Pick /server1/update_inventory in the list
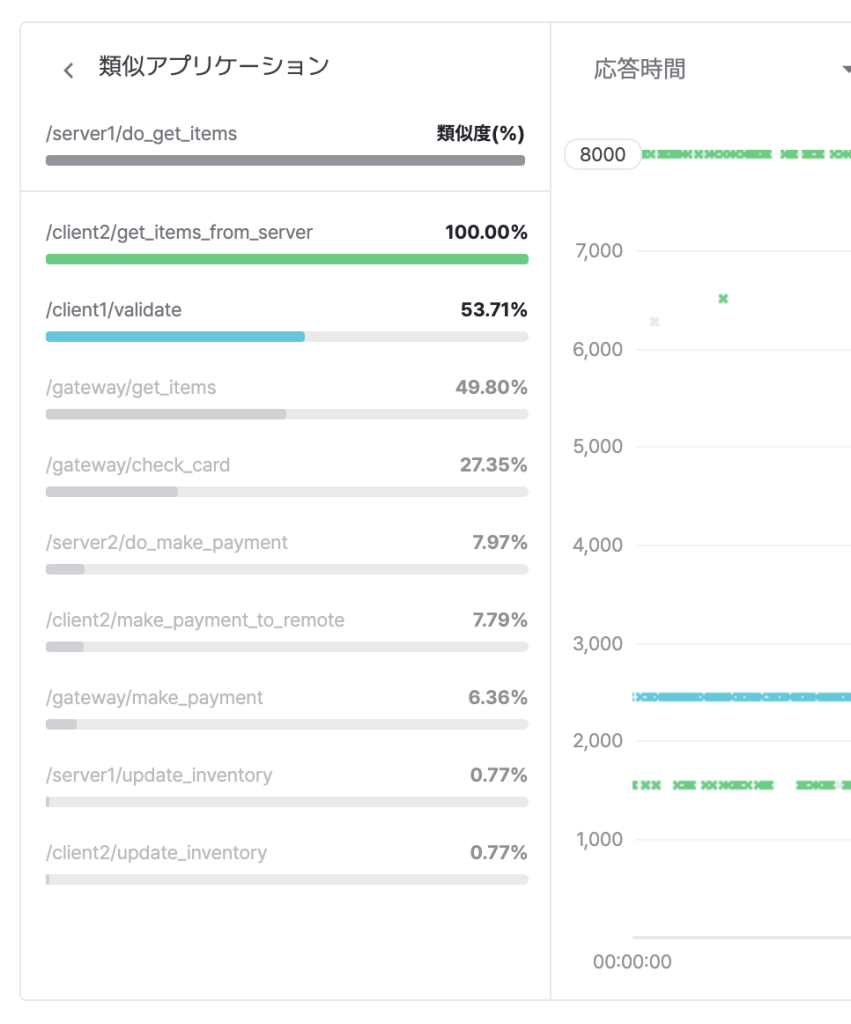 click(159, 775)
